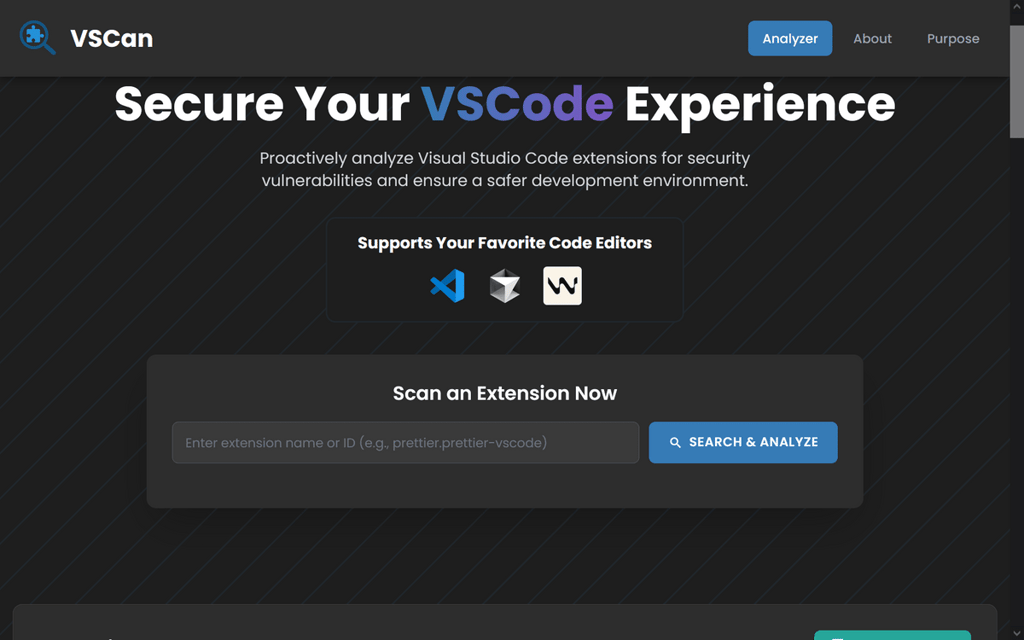Viewport: 1024px width, 640px height.
Task: Click the teal button at the bottom right
Action: [892, 635]
